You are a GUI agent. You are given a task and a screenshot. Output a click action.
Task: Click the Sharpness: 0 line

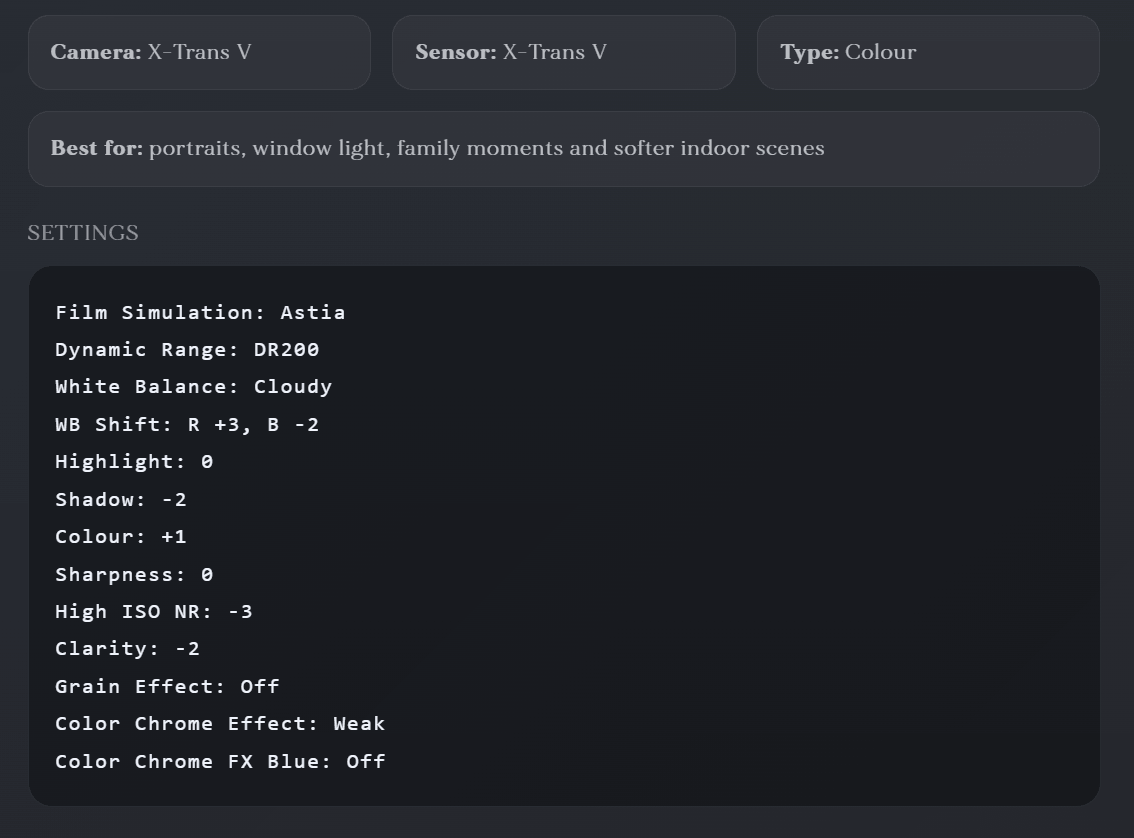(135, 575)
